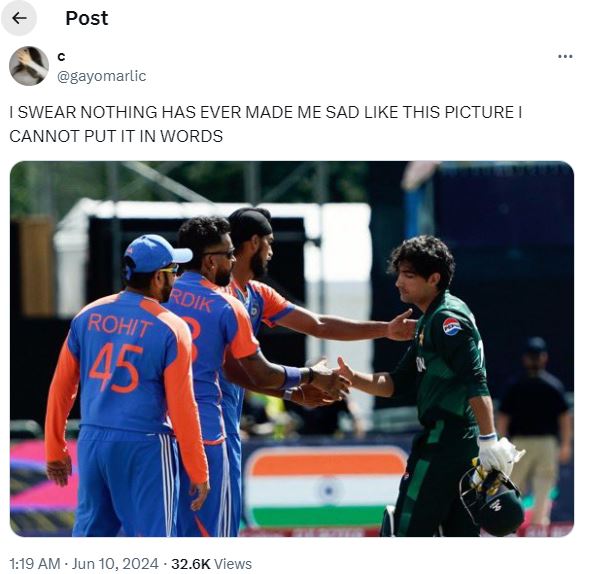
Task: Click the blue cap of the Rohit player
Action: click(155, 253)
